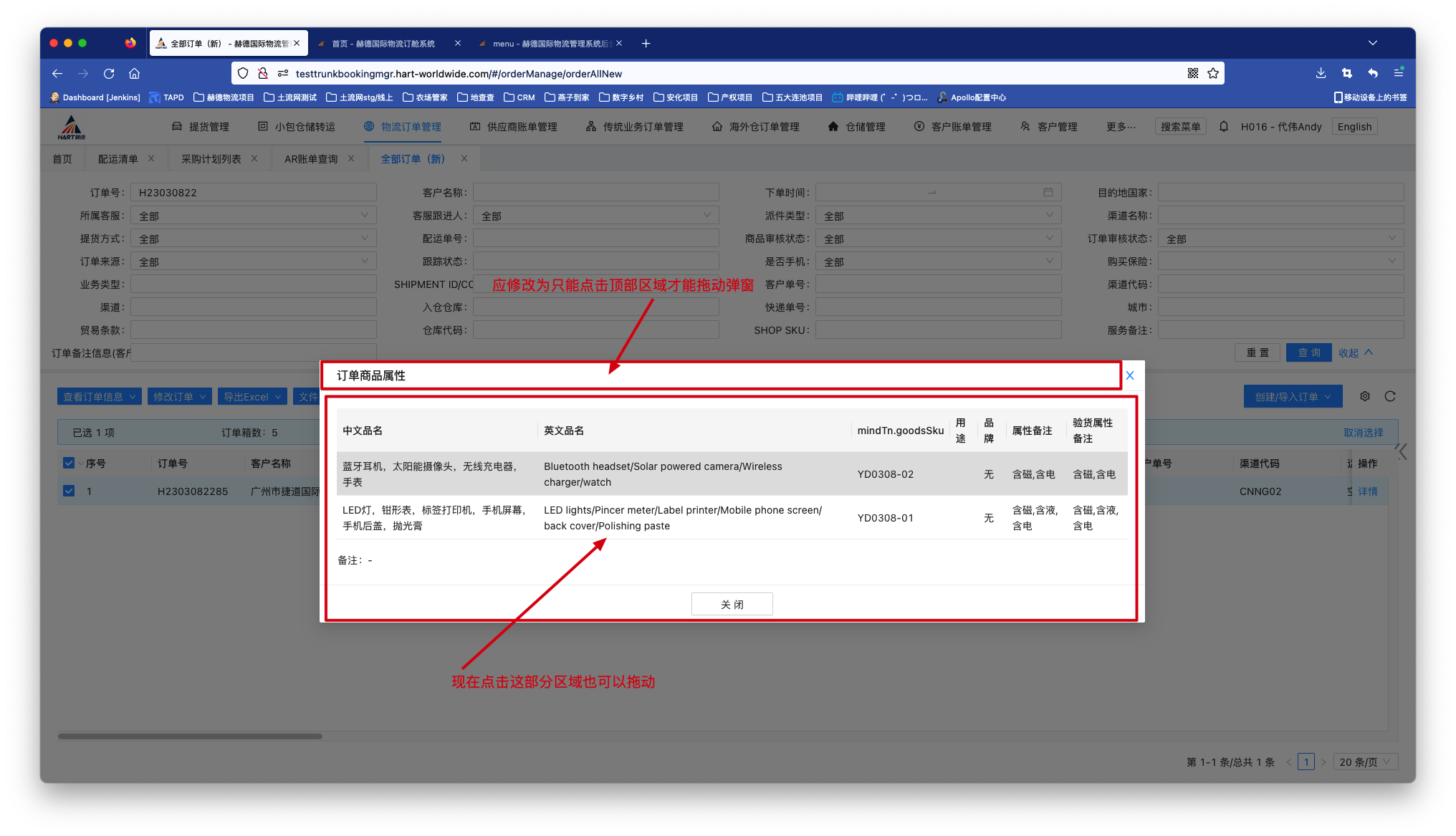Click the horizontal table scrollbar
Viewport: 1456px width, 836px height.
tap(190, 736)
